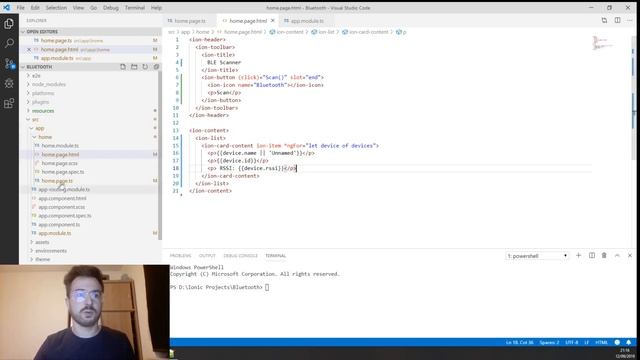Open the Extensions view
The width and height of the screenshot is (640, 360).
click(x=9, y=103)
